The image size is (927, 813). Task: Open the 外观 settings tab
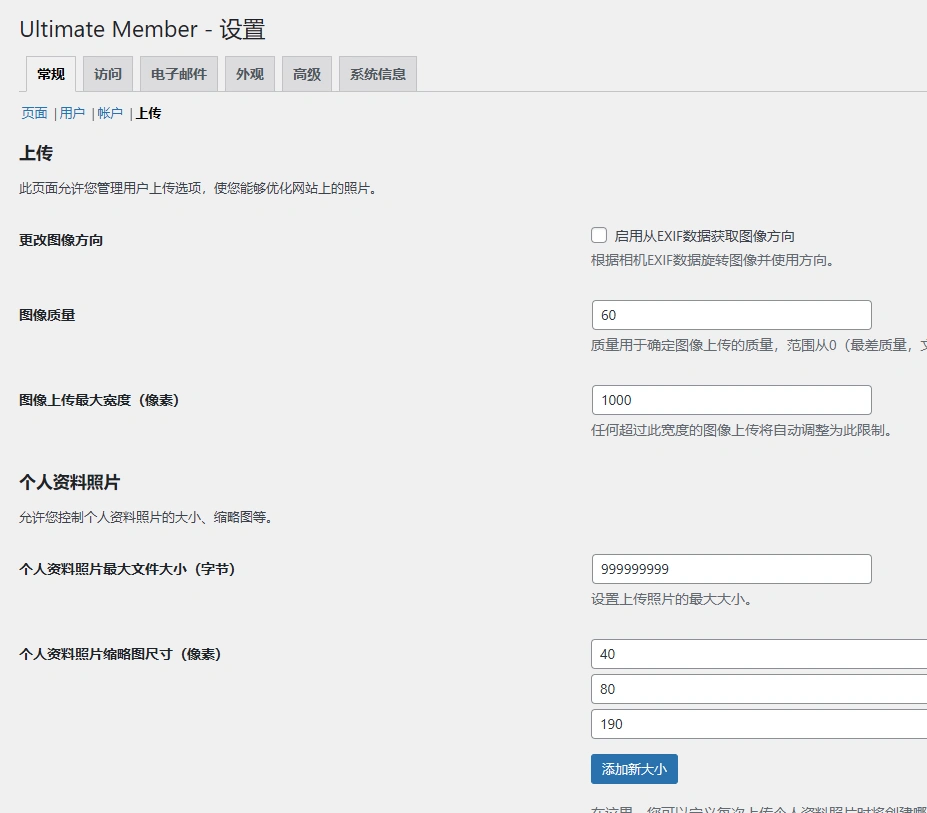click(x=249, y=73)
